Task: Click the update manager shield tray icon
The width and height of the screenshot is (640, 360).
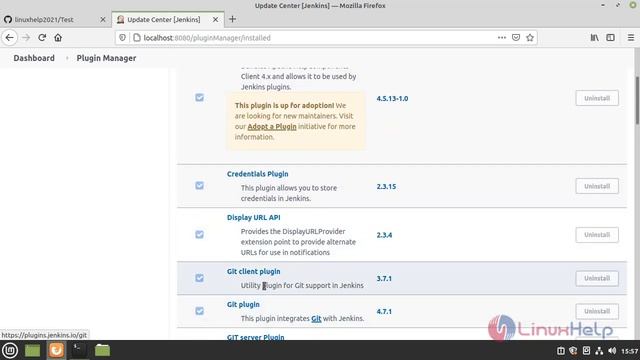Action: click(x=573, y=351)
